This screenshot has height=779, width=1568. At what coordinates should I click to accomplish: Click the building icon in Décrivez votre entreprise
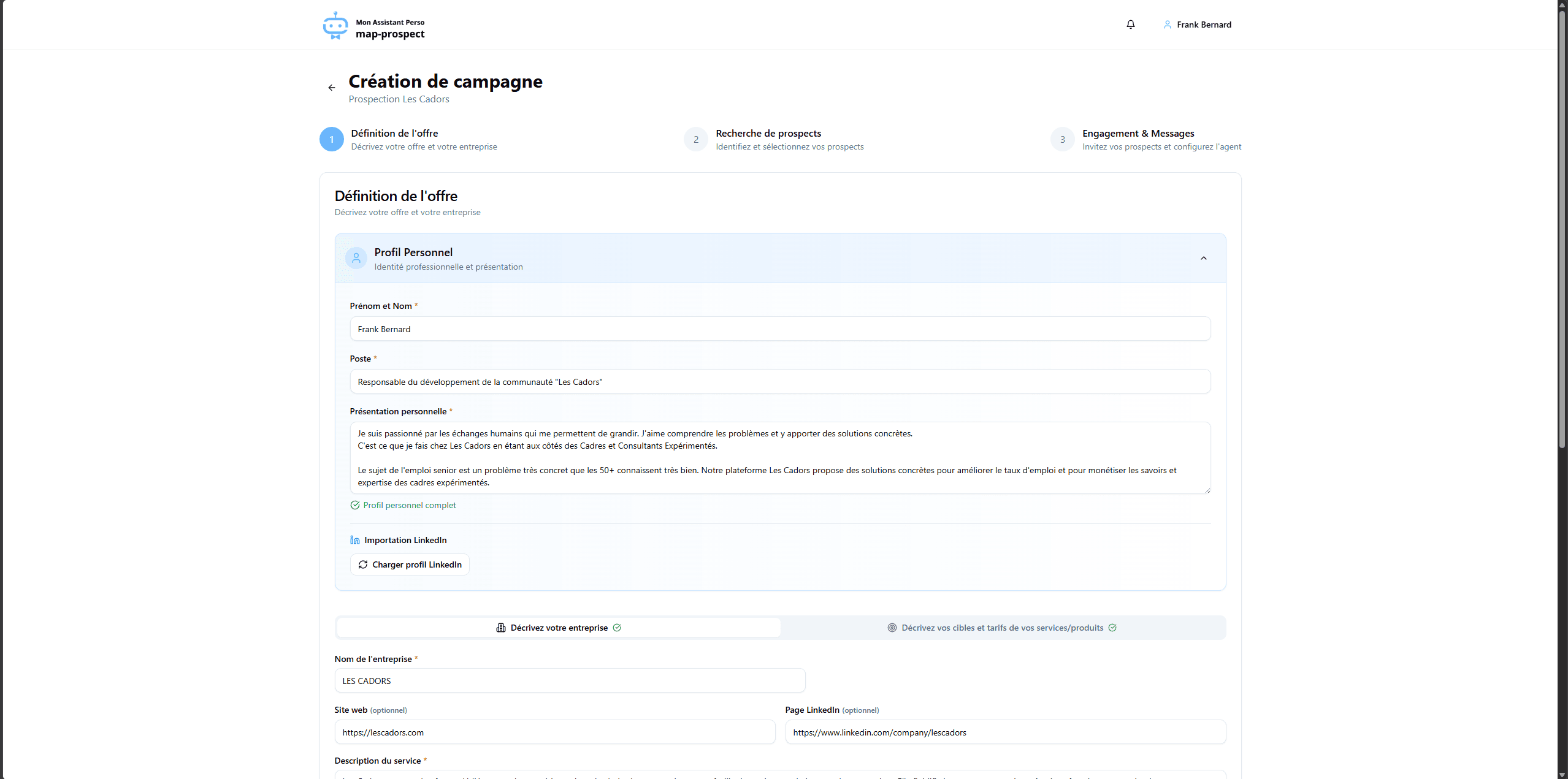[x=501, y=628]
